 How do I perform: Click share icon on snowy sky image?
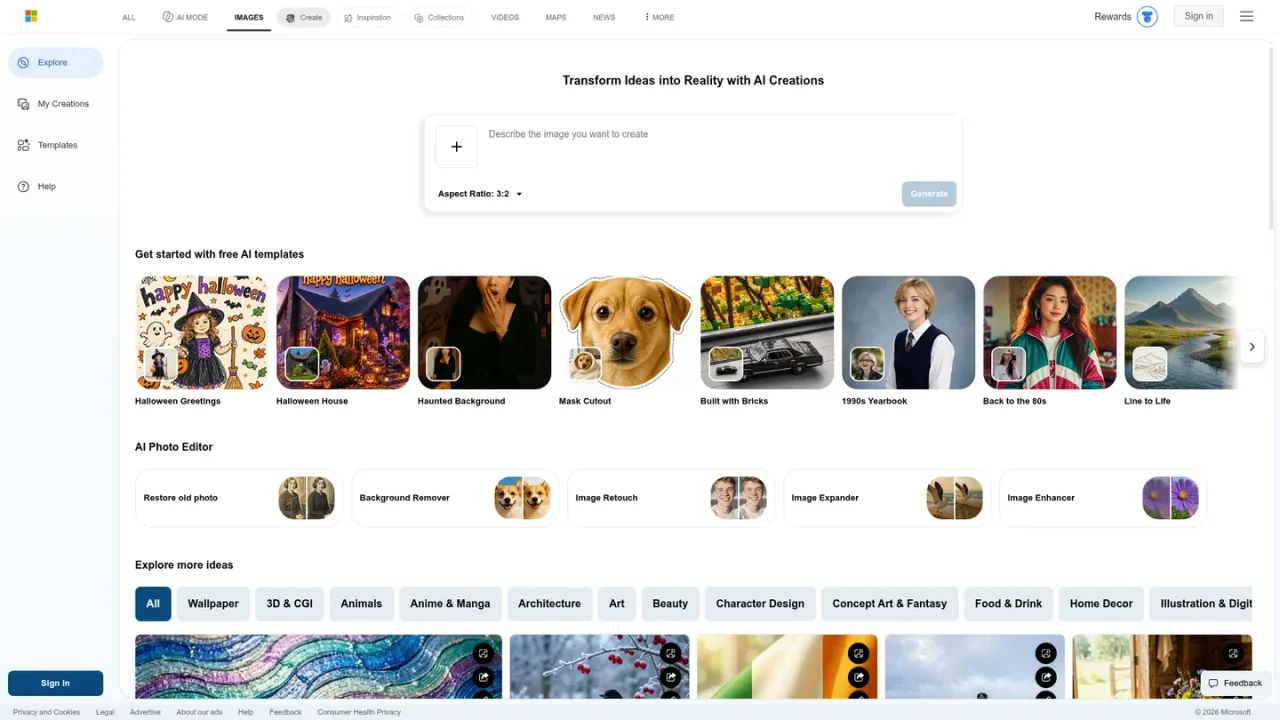coord(1045,678)
